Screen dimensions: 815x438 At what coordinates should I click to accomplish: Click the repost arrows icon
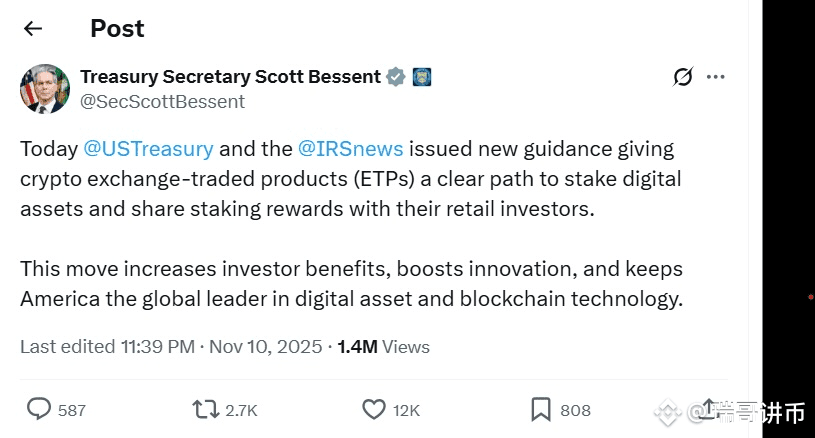pos(205,409)
